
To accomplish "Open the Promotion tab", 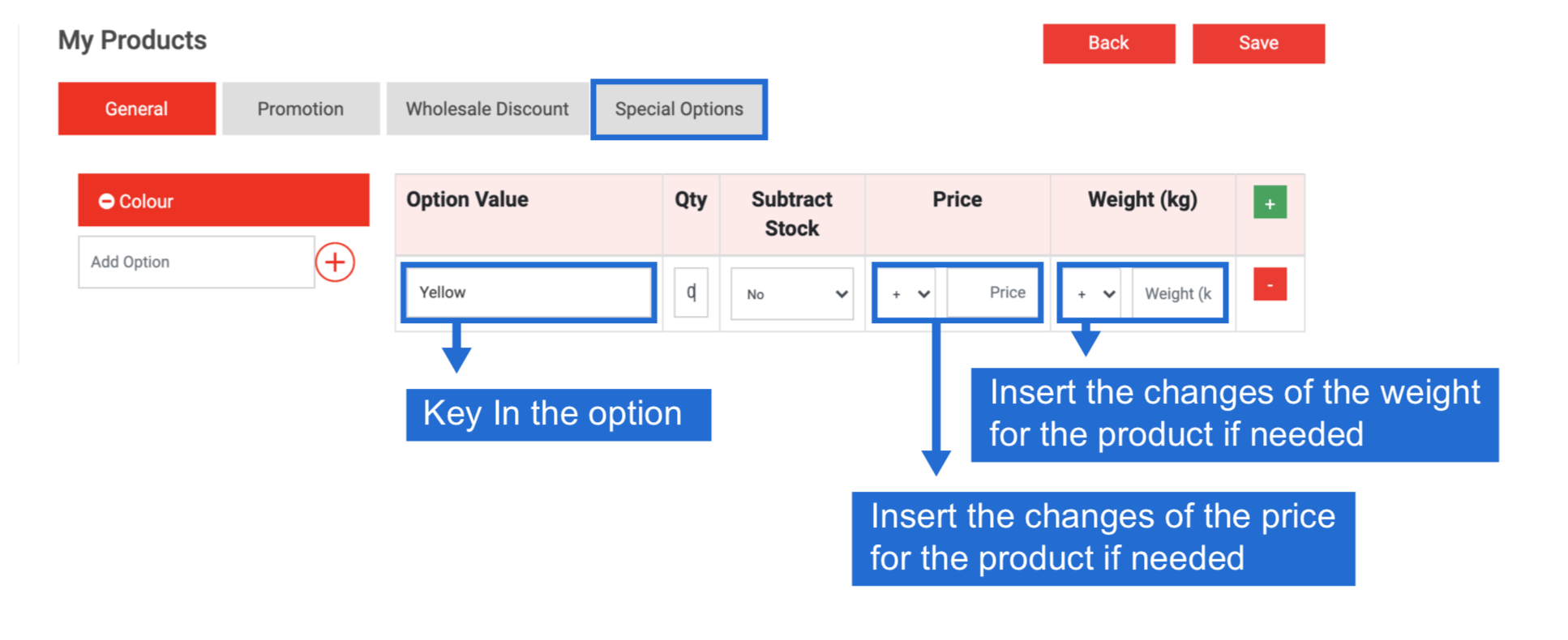I will click(x=301, y=109).
